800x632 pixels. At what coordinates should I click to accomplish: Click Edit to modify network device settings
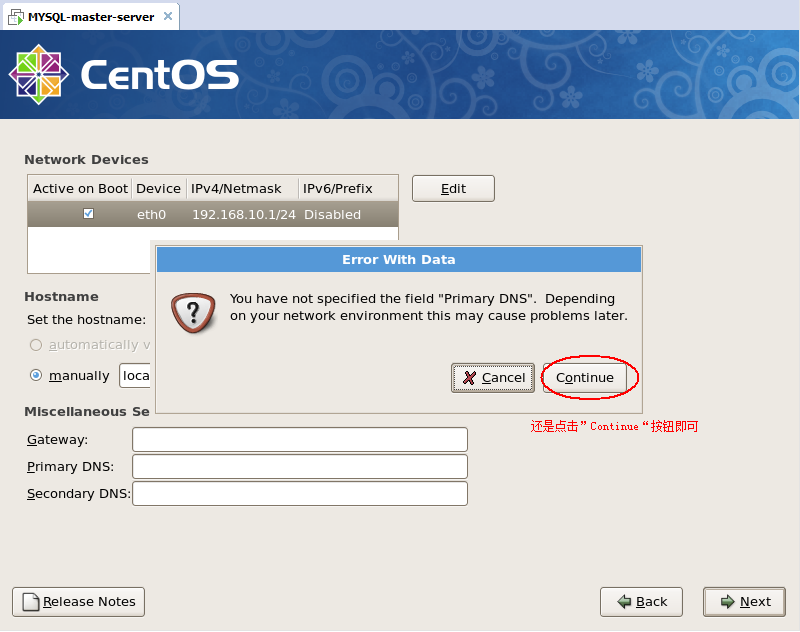click(x=453, y=188)
